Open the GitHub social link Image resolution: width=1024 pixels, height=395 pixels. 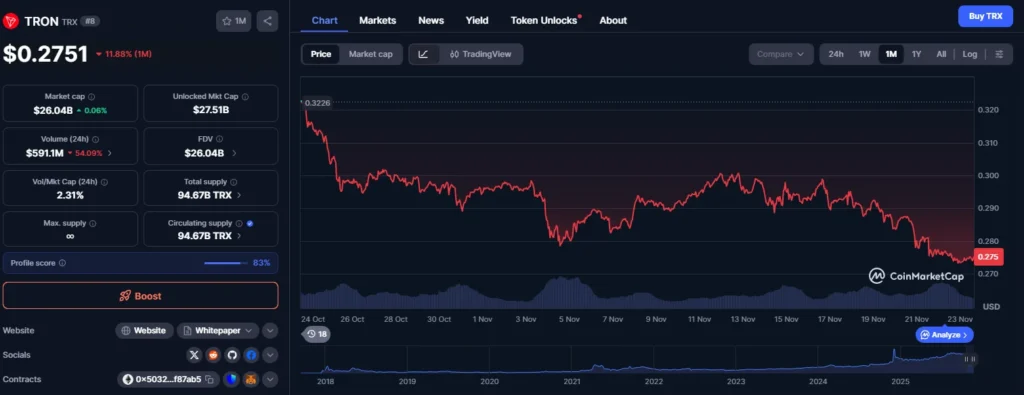[231, 355]
